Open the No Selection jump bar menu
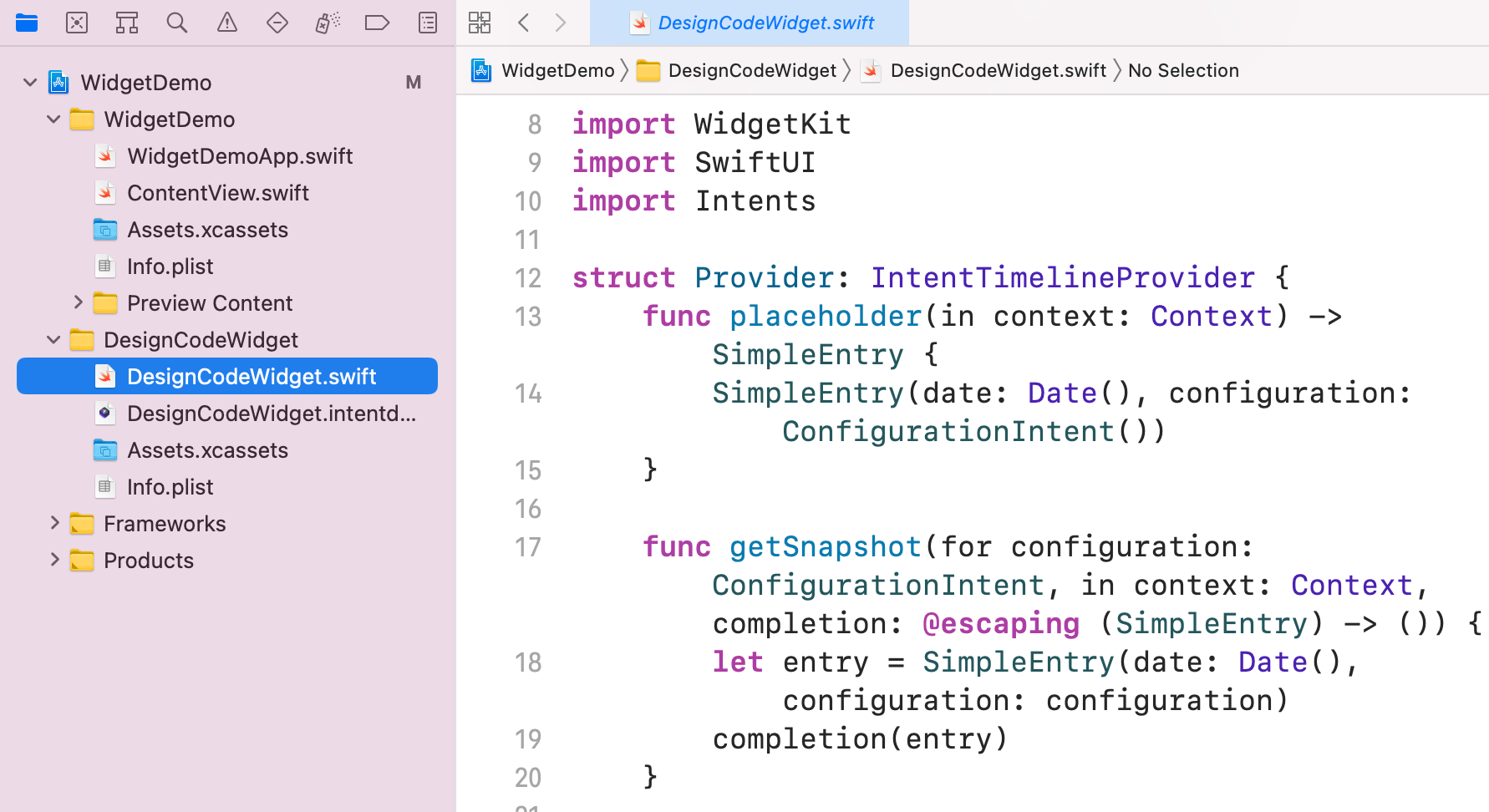This screenshot has width=1489, height=812. (1183, 70)
